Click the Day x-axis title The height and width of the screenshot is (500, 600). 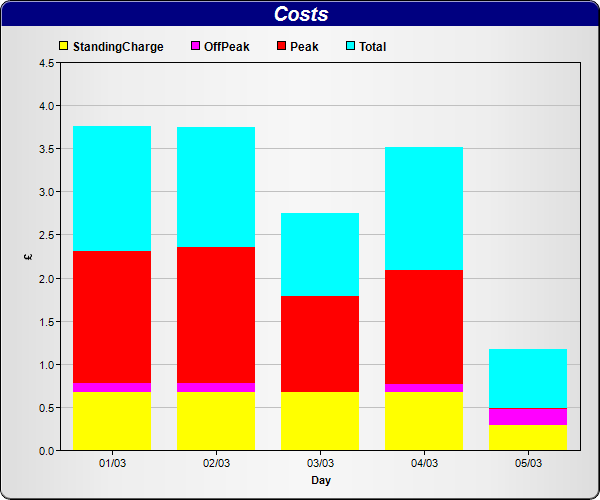tap(320, 481)
